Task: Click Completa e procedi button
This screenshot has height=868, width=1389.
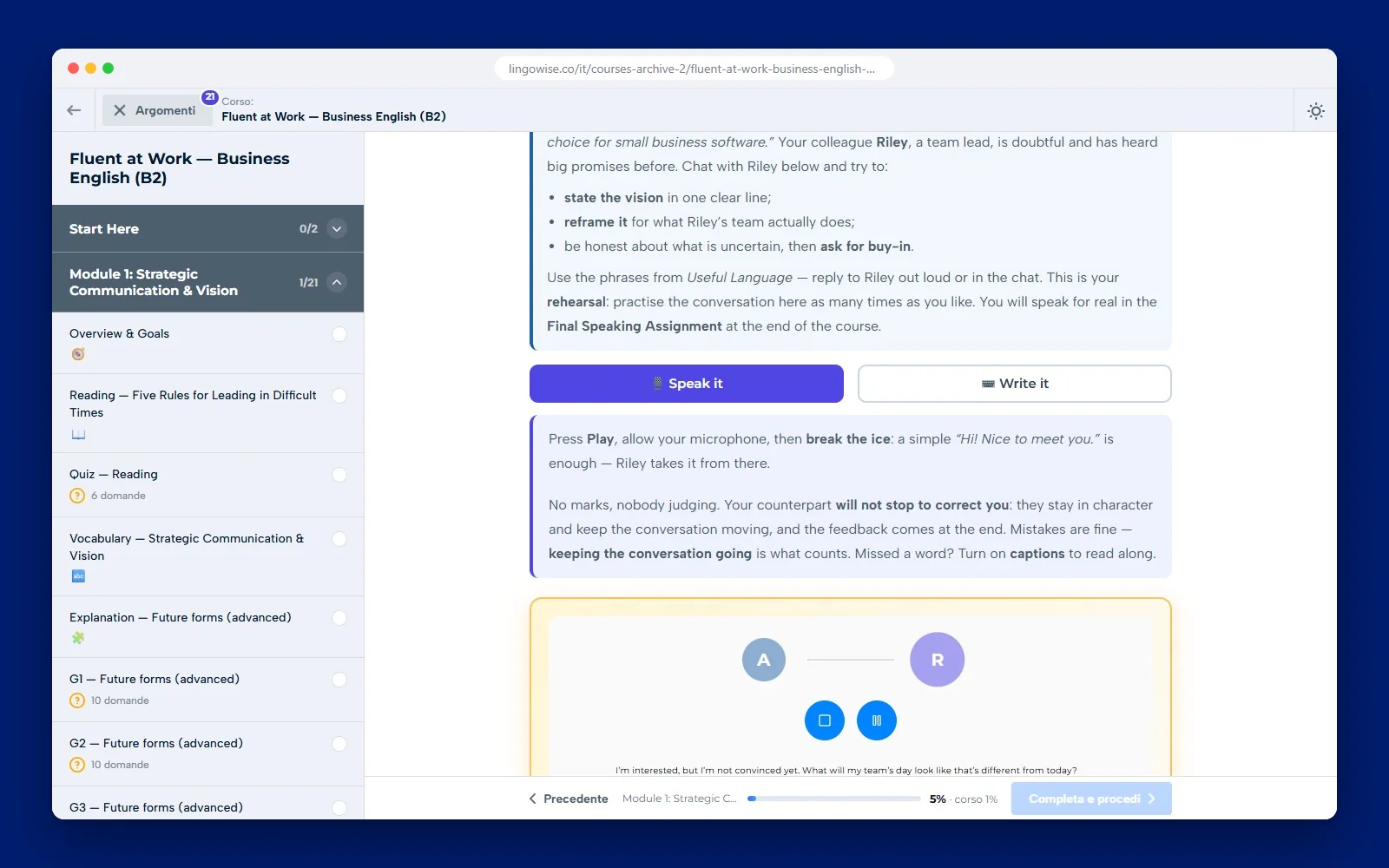Action: click(1091, 799)
